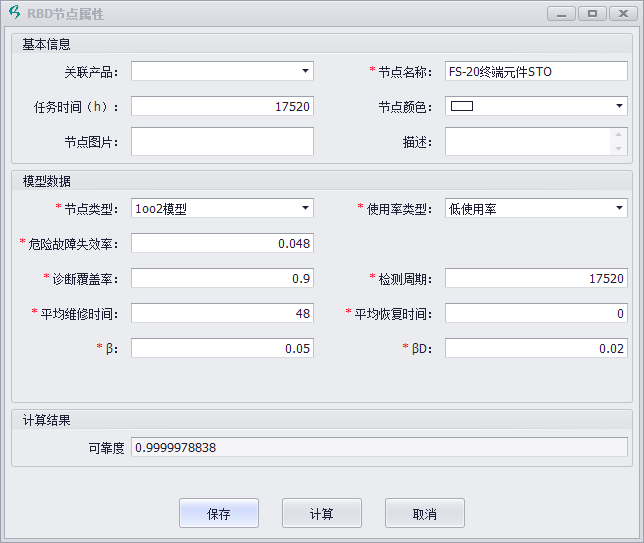Click the RBD app icon in title bar
The width and height of the screenshot is (644, 543).
14,14
